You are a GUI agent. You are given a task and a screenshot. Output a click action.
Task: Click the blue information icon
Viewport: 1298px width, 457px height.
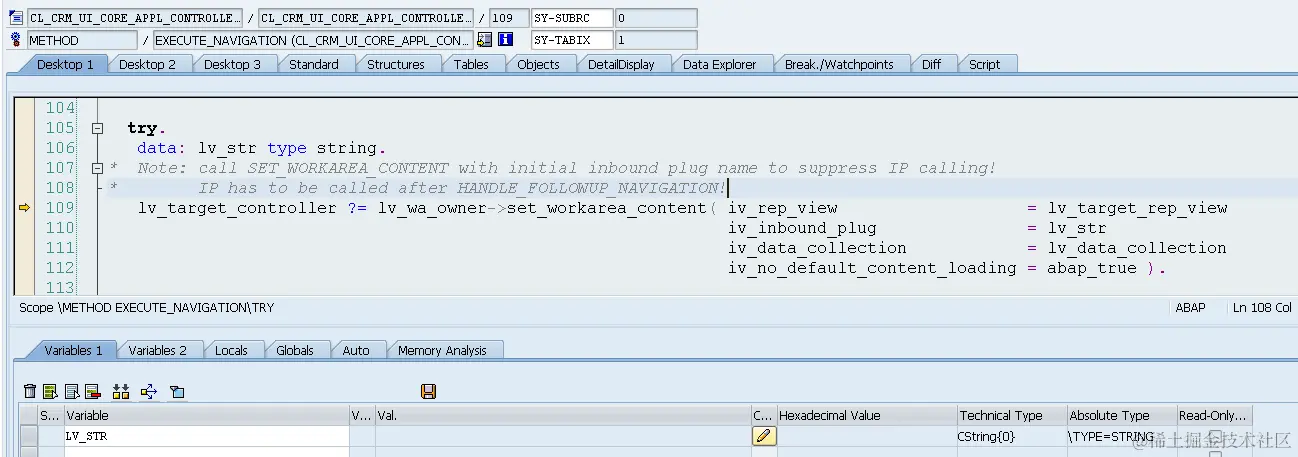pyautogui.click(x=505, y=40)
